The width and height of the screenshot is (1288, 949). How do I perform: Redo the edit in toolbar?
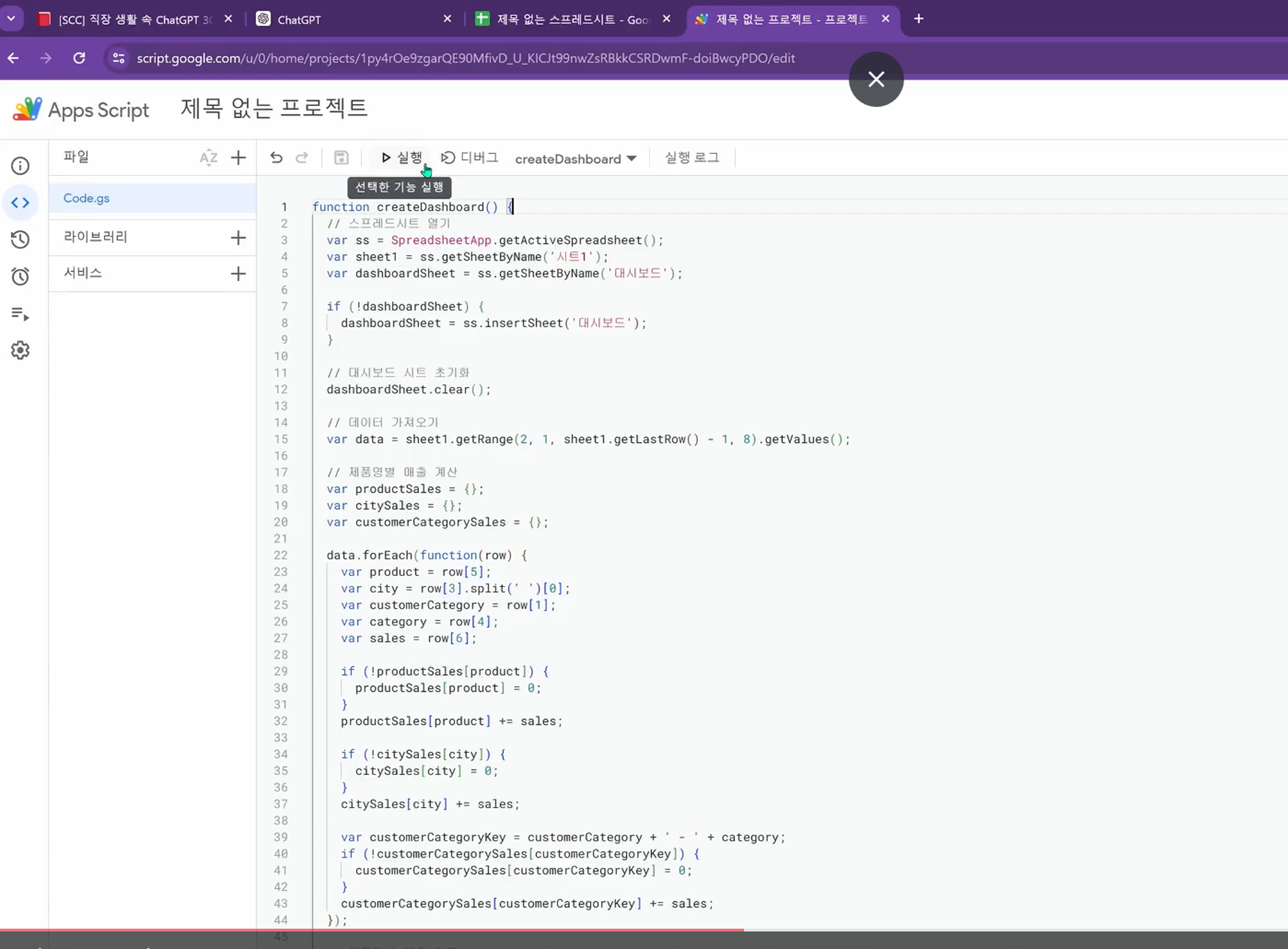pos(302,158)
